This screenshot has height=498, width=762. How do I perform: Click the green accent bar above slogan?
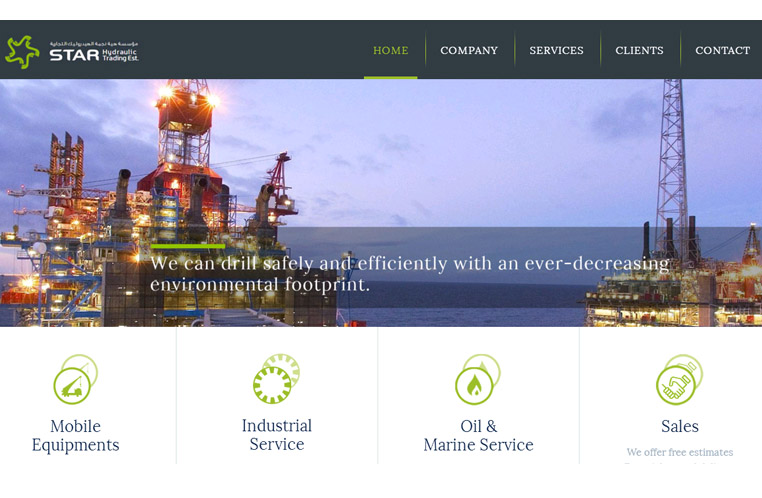pyautogui.click(x=188, y=246)
